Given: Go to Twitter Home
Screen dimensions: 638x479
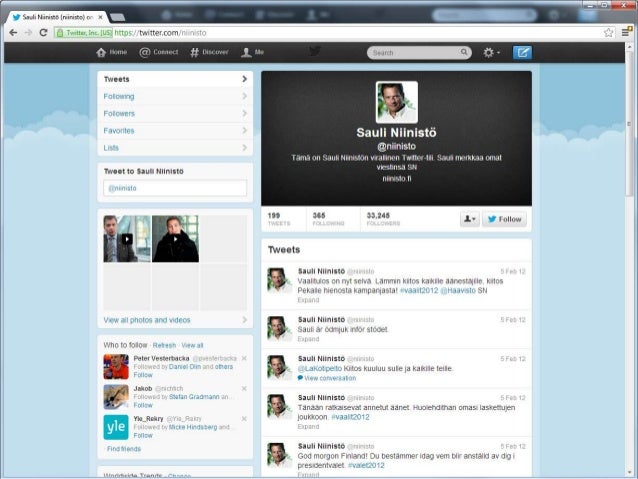Looking at the screenshot, I should (x=111, y=52).
